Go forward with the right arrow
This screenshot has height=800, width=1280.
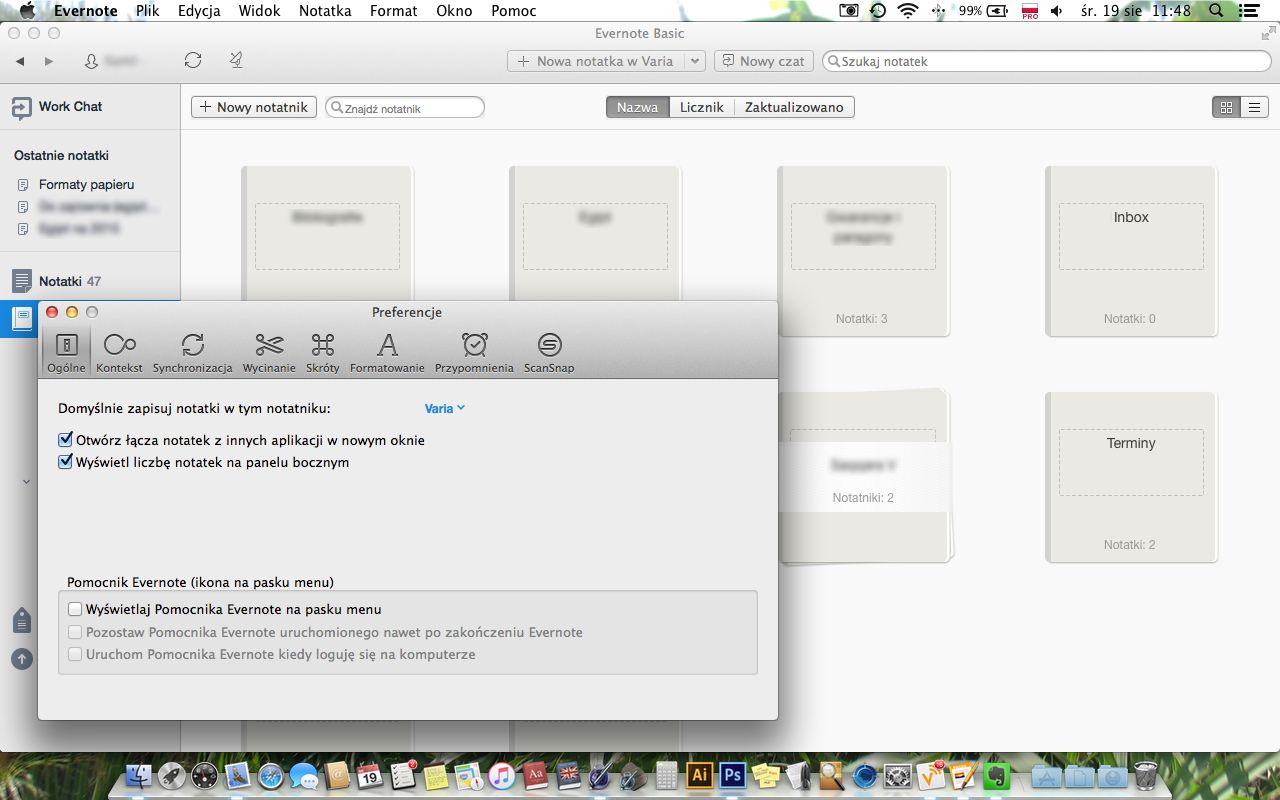48,61
